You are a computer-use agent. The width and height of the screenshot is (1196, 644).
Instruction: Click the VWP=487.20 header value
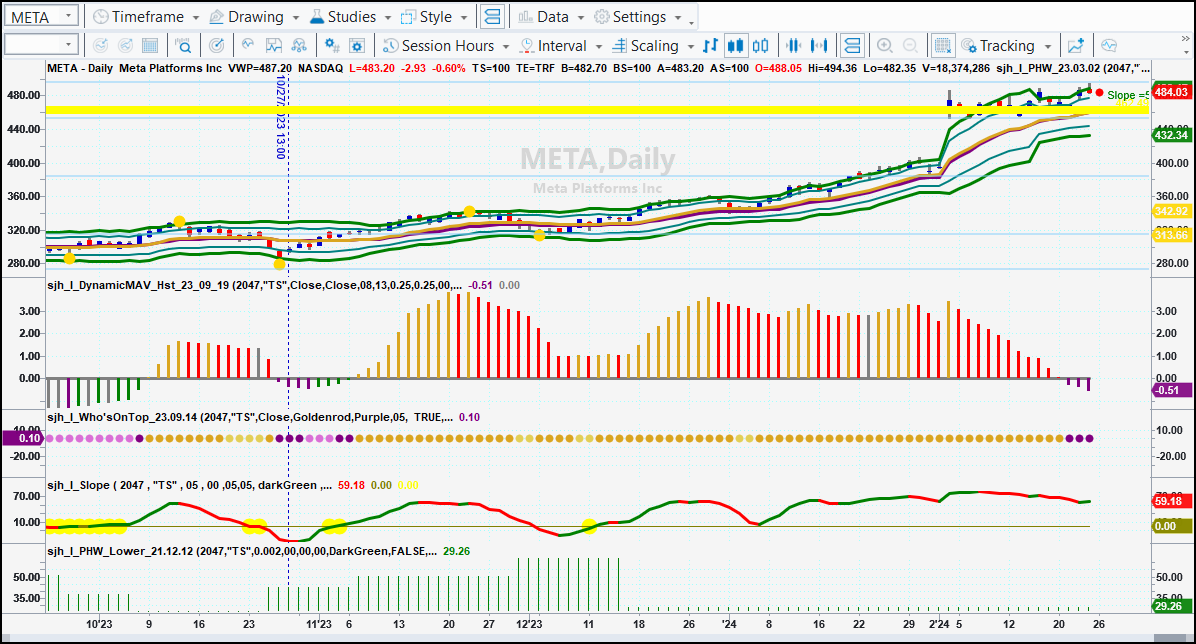pos(259,68)
